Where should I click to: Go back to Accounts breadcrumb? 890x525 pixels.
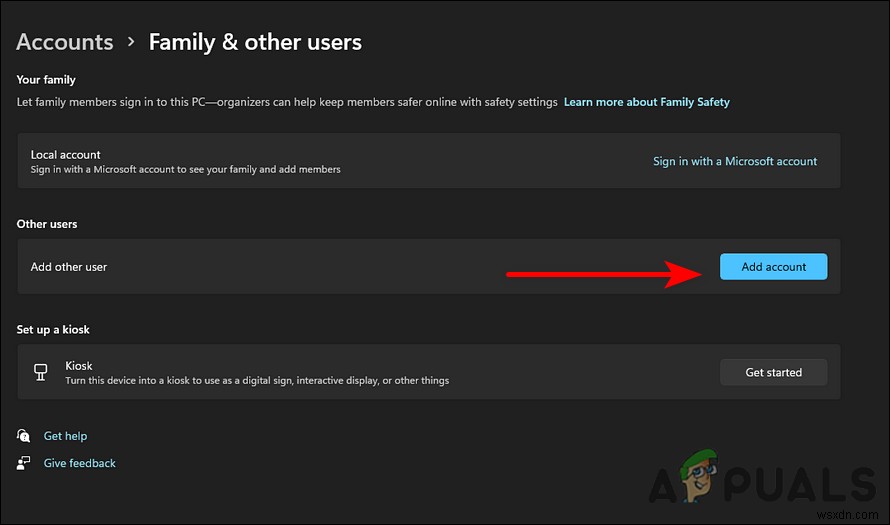point(65,42)
